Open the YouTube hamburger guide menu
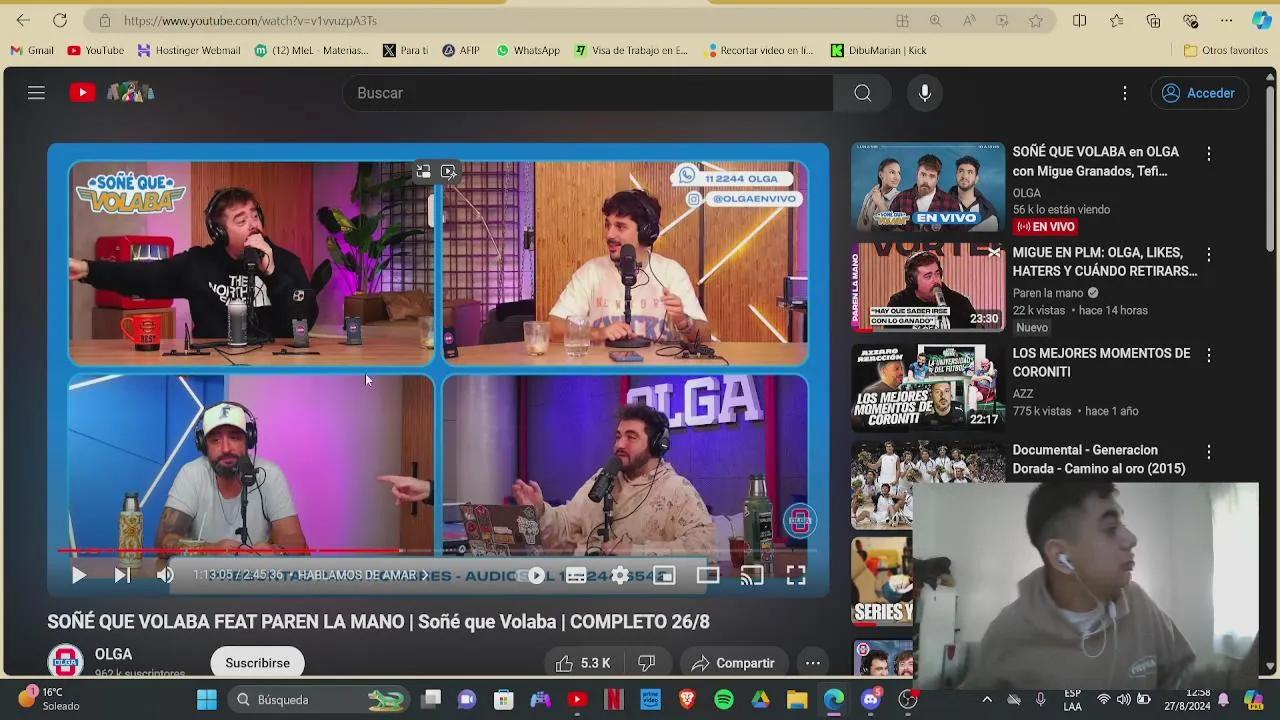Viewport: 1280px width, 720px height. (36, 93)
